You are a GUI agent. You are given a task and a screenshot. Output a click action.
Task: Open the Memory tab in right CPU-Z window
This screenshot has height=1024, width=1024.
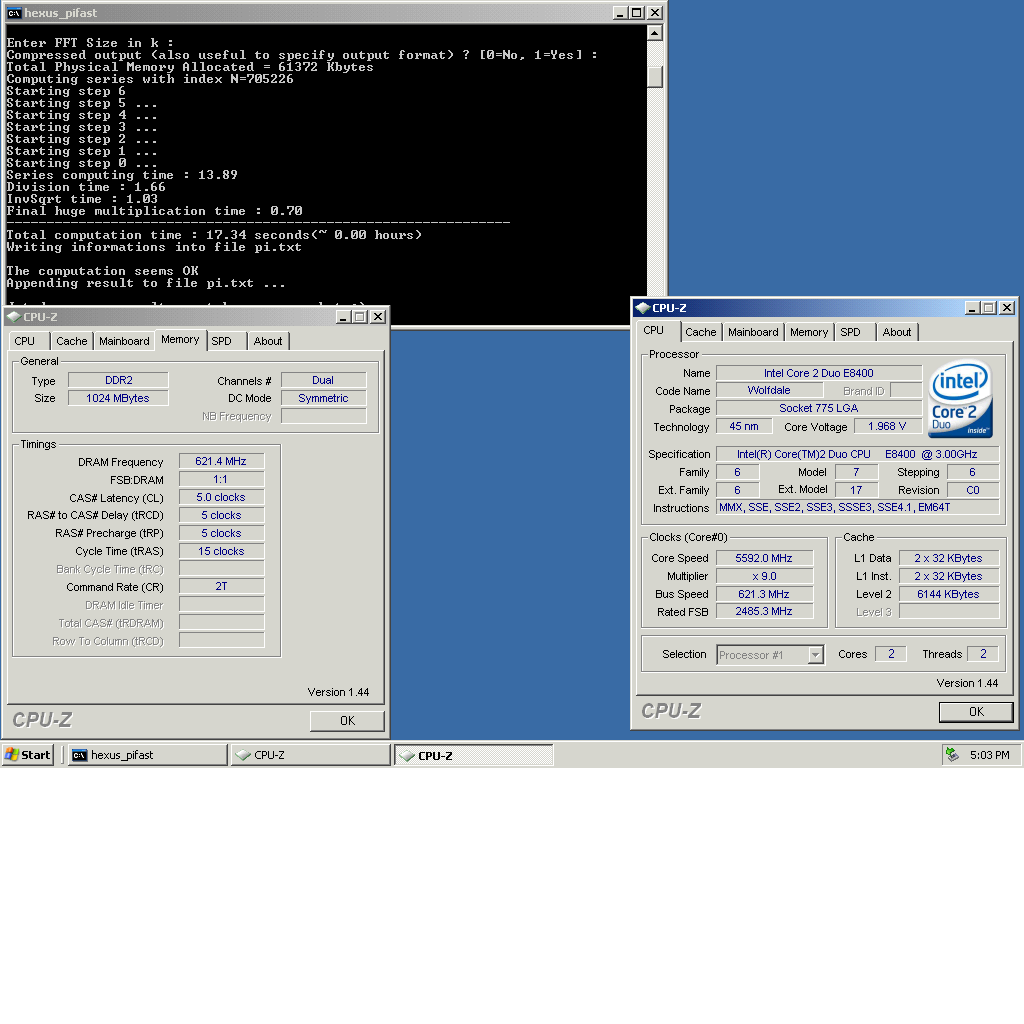coord(809,332)
